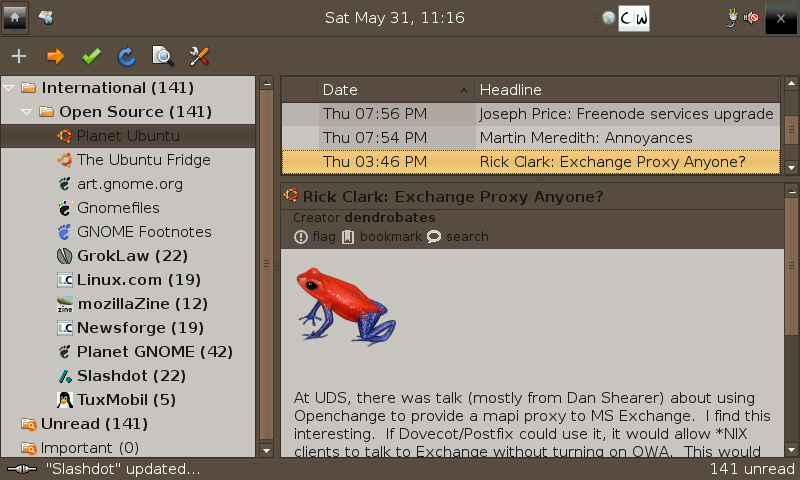Click the bookmark icon for the article

pyautogui.click(x=348, y=237)
